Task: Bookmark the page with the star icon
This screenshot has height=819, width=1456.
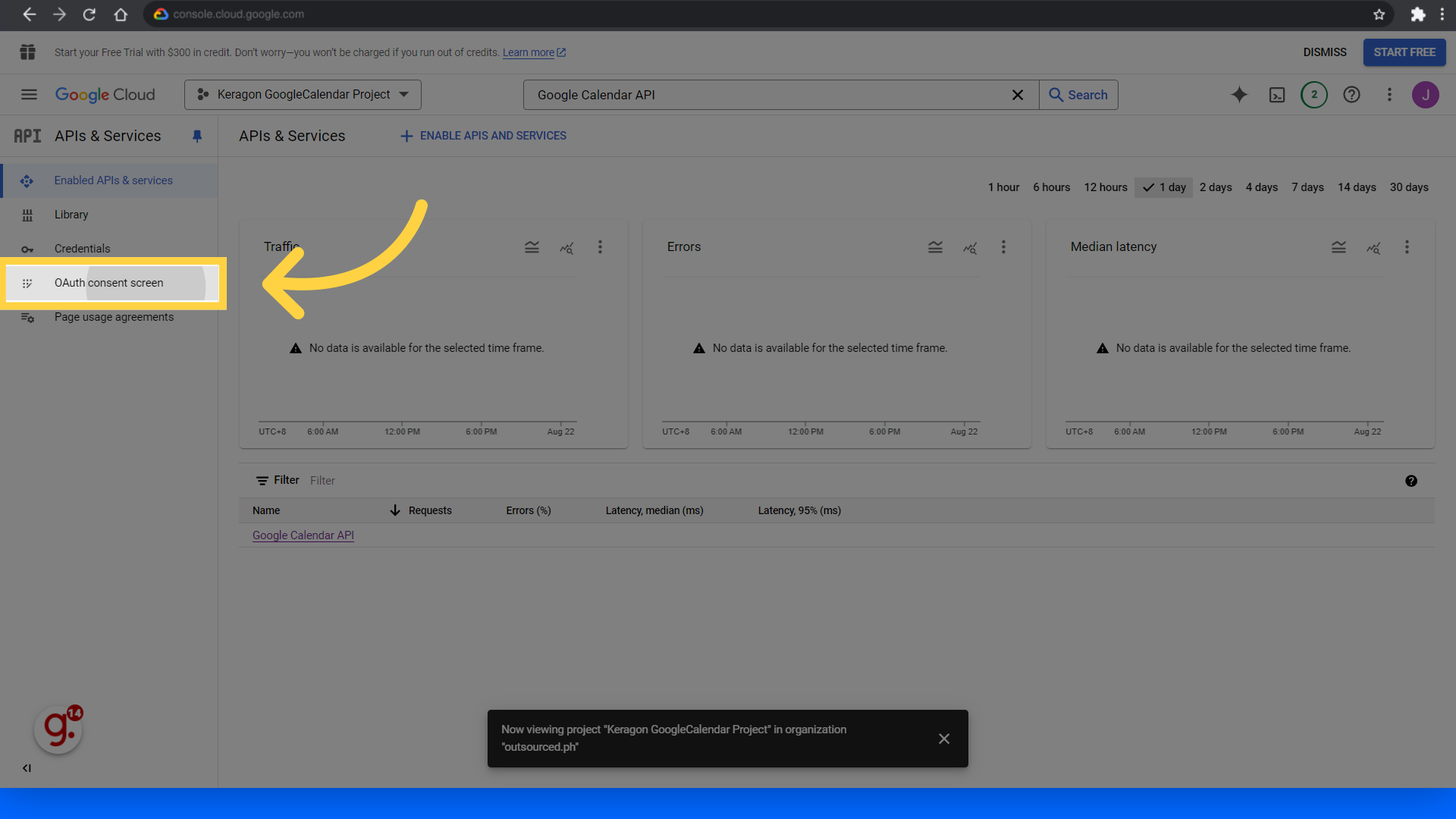Action: point(1379,14)
